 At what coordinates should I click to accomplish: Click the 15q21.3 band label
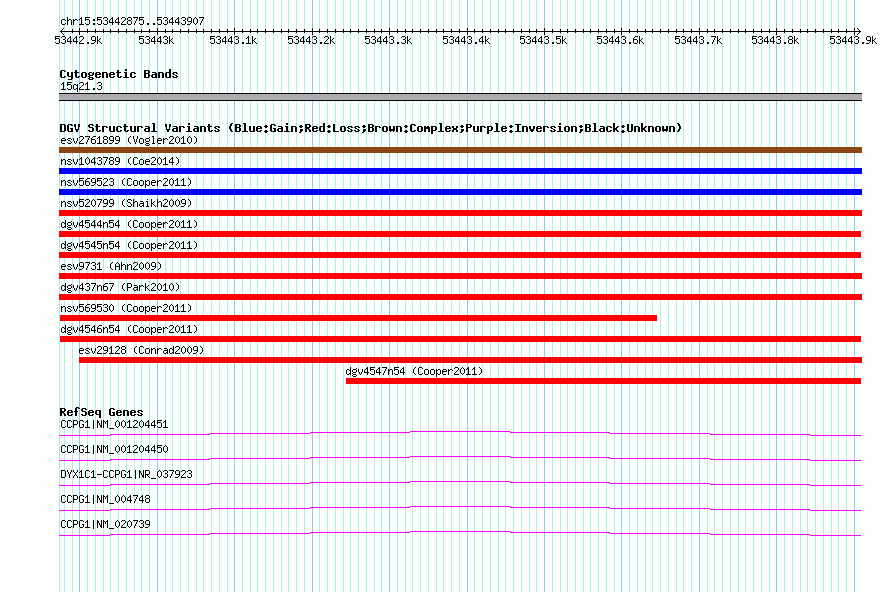[x=81, y=86]
